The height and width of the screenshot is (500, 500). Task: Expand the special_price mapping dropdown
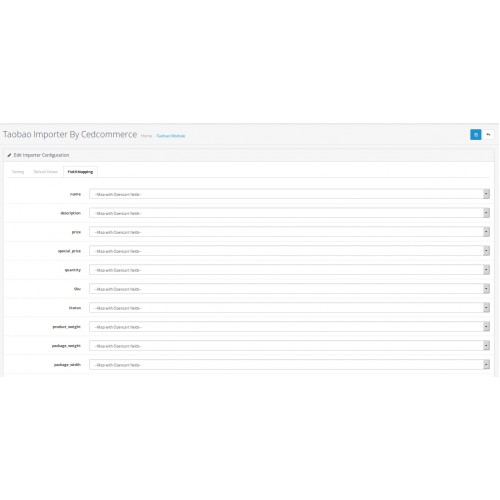[x=289, y=251]
